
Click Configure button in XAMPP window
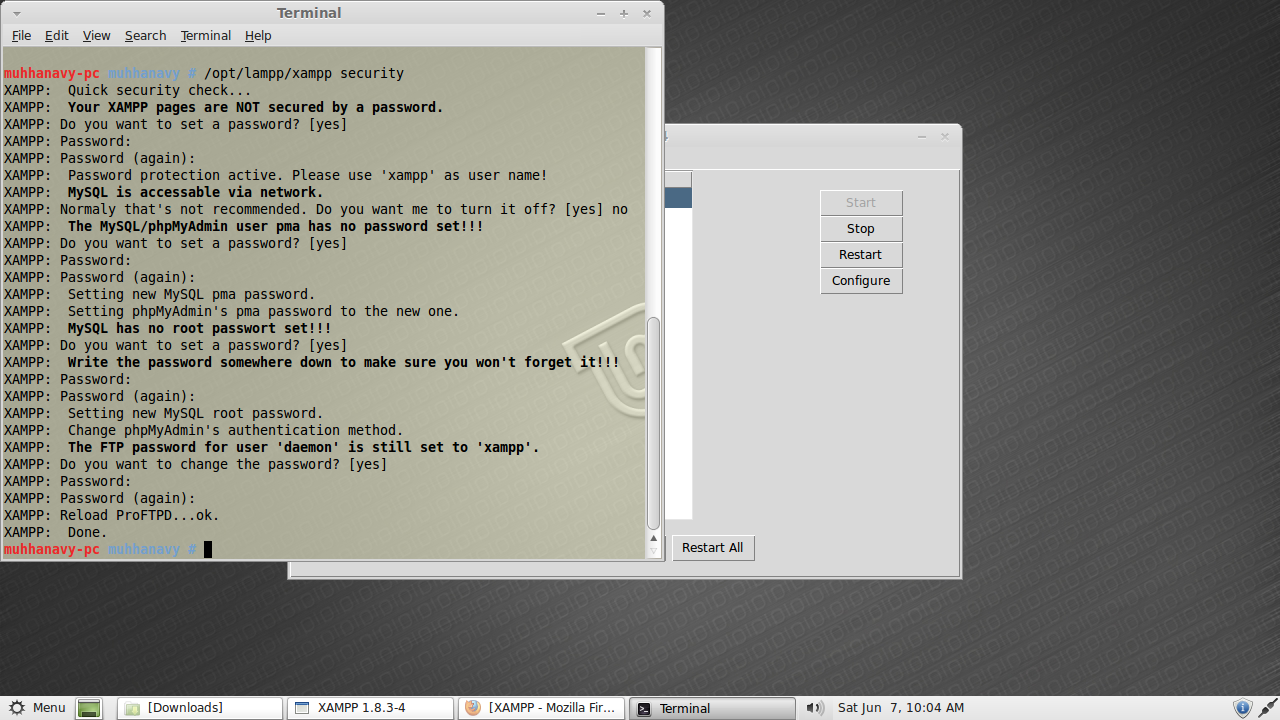click(x=861, y=280)
